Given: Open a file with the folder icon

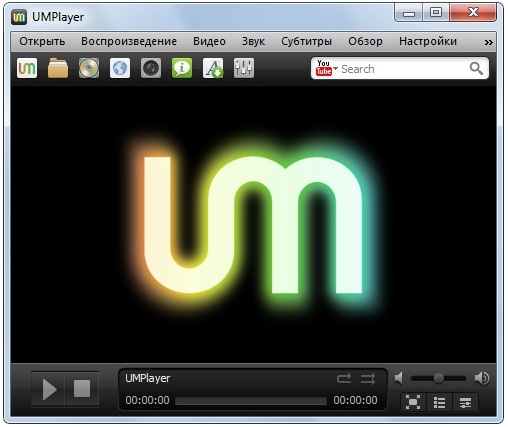Looking at the screenshot, I should [x=58, y=68].
